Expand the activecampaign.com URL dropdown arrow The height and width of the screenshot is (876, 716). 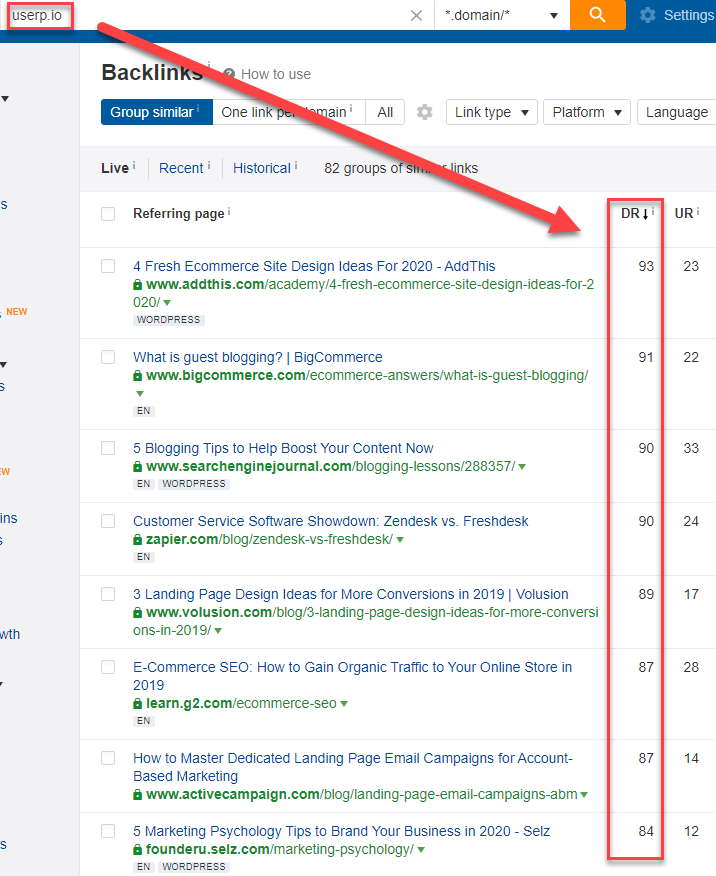coord(584,795)
